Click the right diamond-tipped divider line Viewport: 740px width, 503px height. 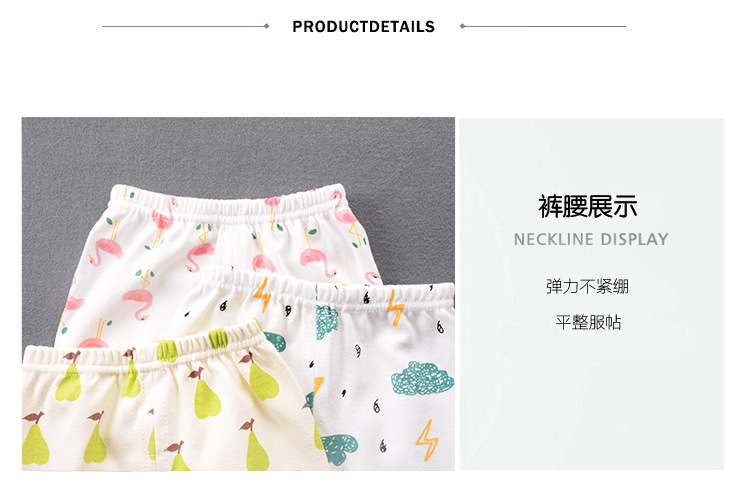tap(543, 26)
